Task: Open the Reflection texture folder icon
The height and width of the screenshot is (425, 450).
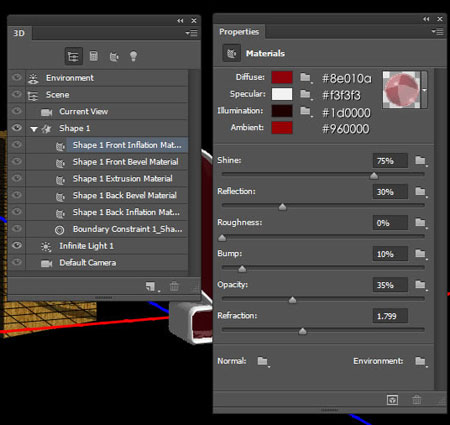Action: 420,191
